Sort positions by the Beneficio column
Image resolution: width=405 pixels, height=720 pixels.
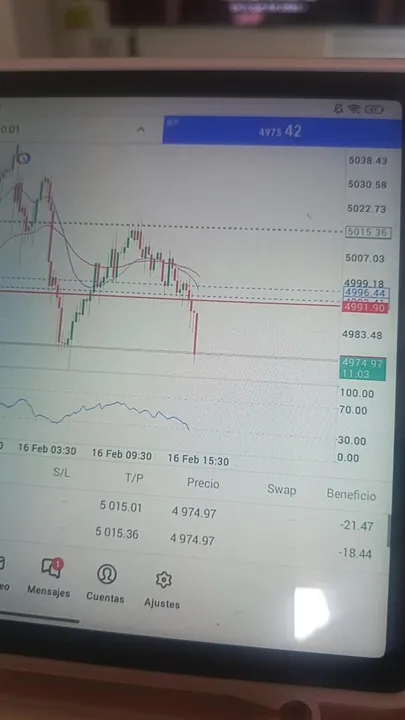coord(351,495)
